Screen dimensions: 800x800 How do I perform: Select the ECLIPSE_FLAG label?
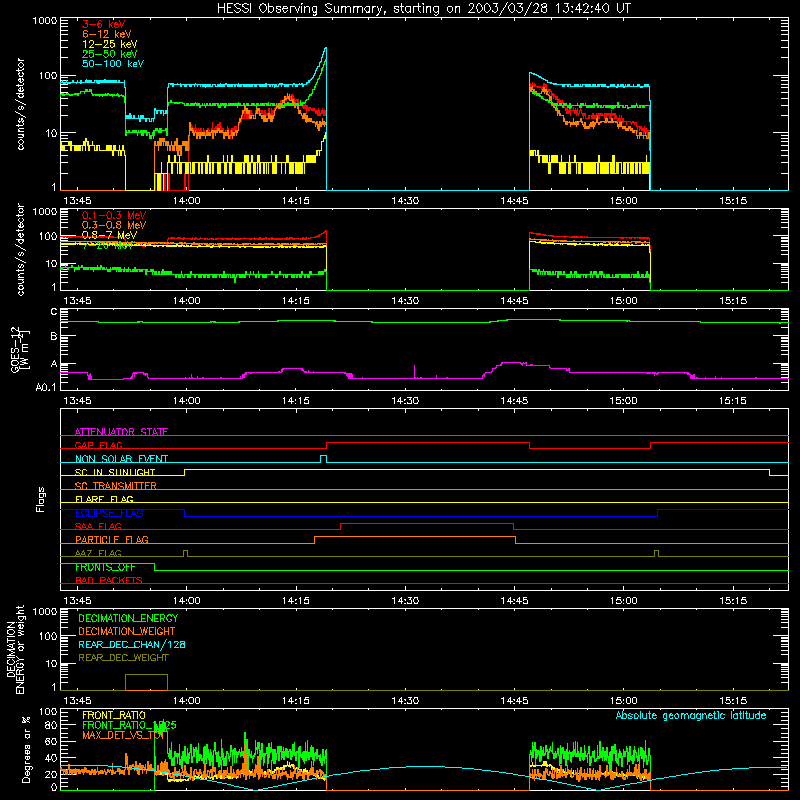coord(109,513)
